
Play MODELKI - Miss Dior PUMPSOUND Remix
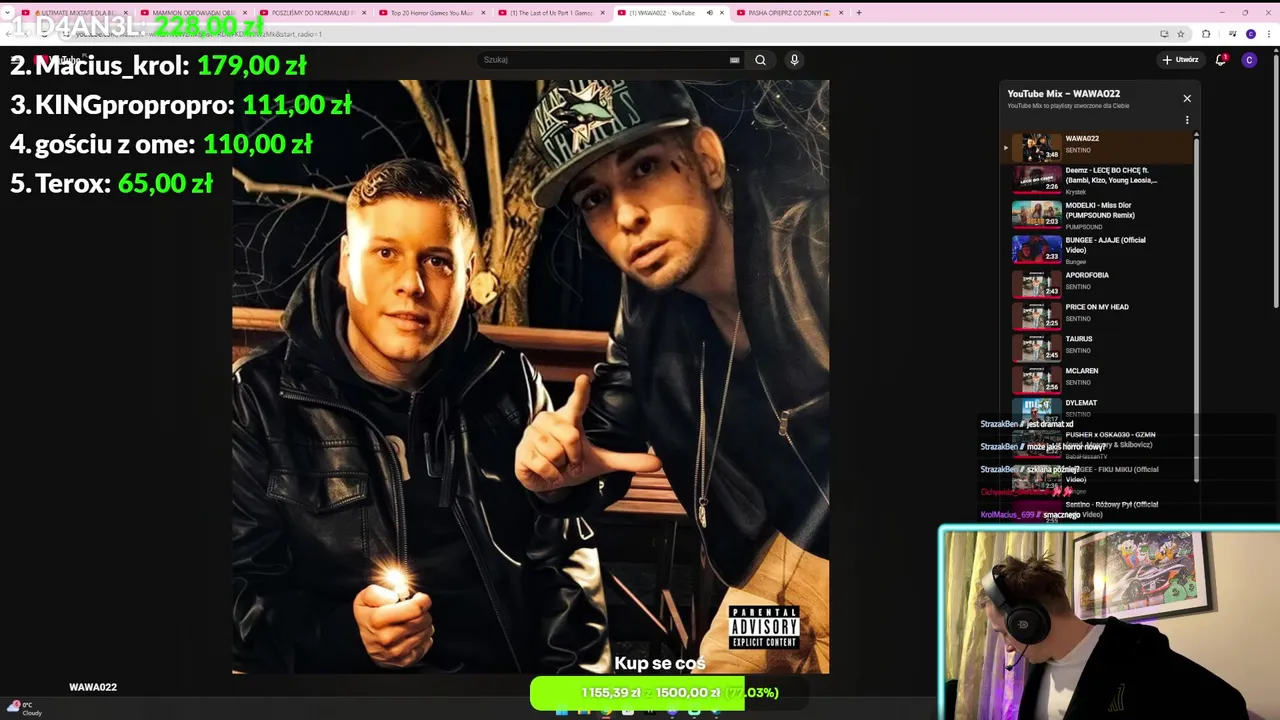pos(1098,215)
